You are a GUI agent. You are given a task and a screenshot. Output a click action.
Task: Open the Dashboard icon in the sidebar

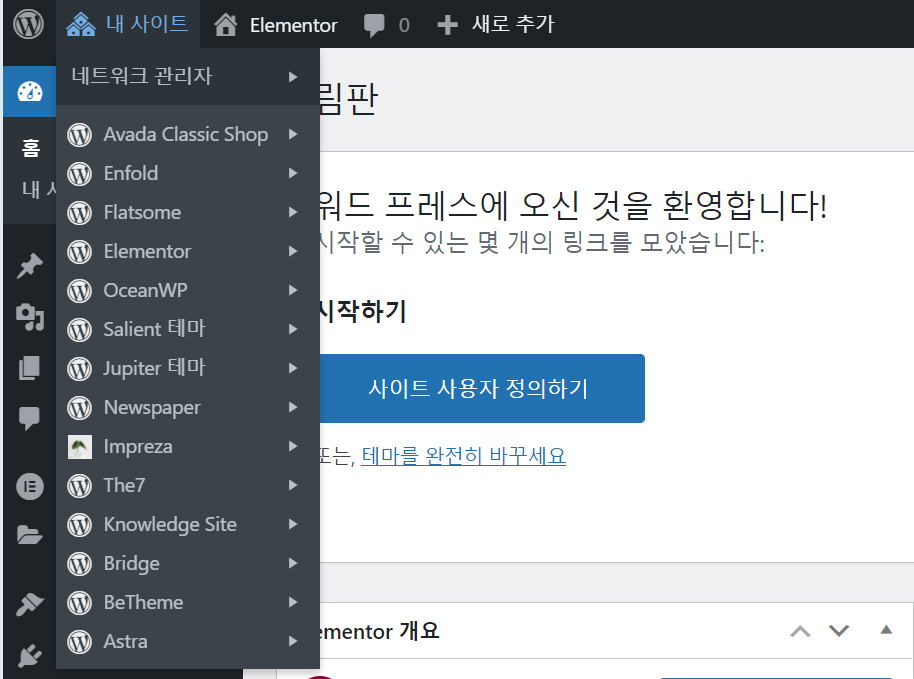[28, 91]
